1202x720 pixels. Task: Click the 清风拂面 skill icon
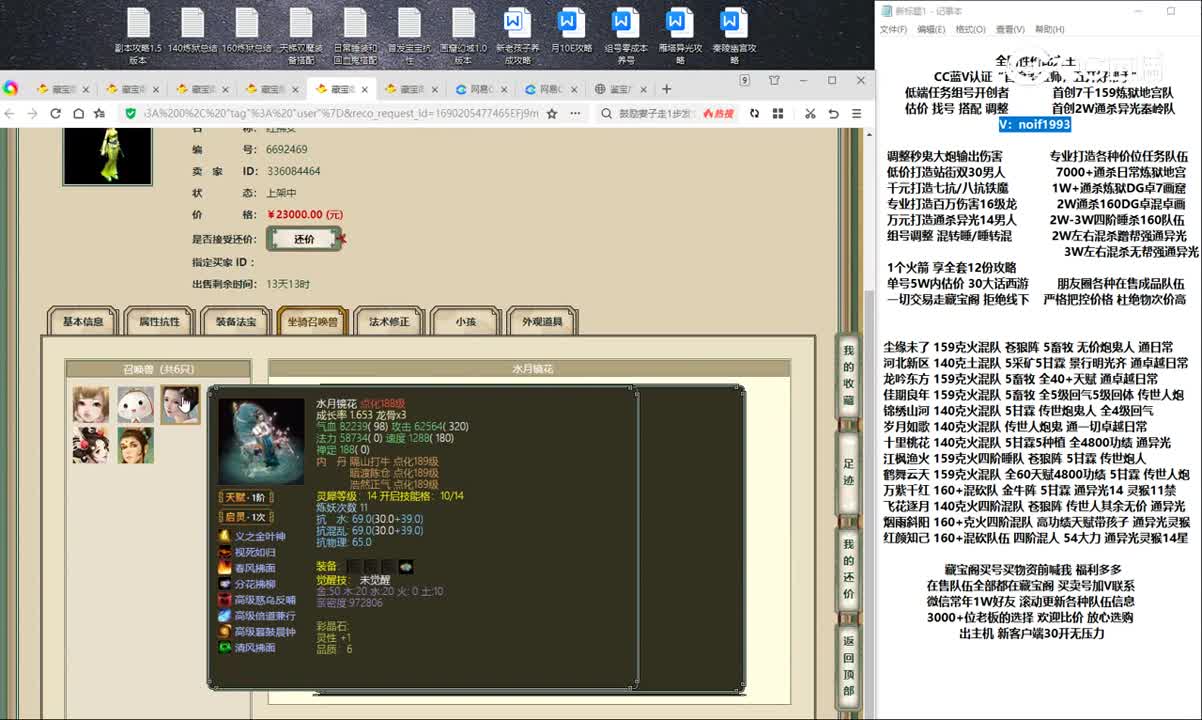coord(225,648)
